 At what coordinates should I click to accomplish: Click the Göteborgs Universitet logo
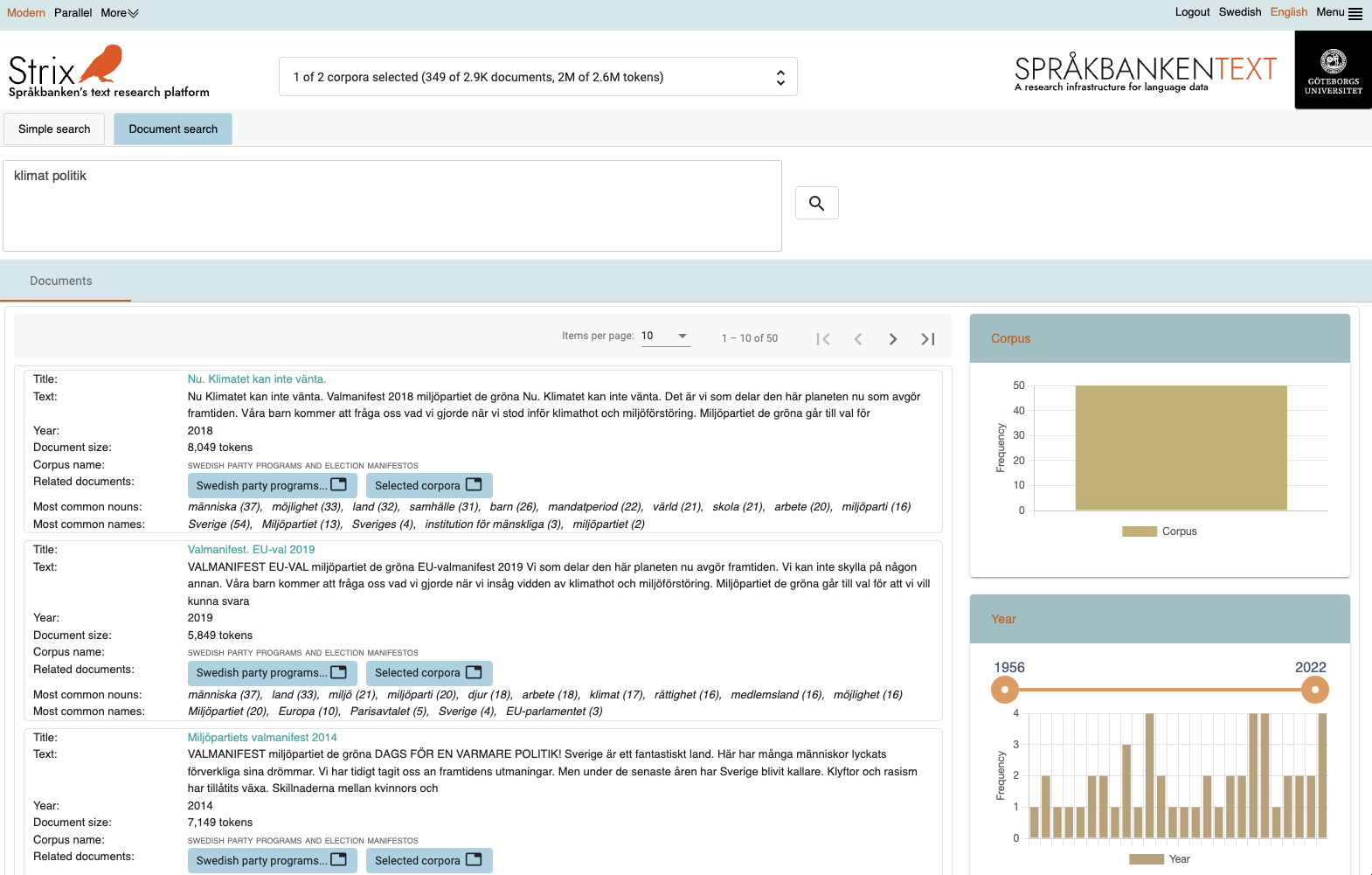(x=1333, y=70)
